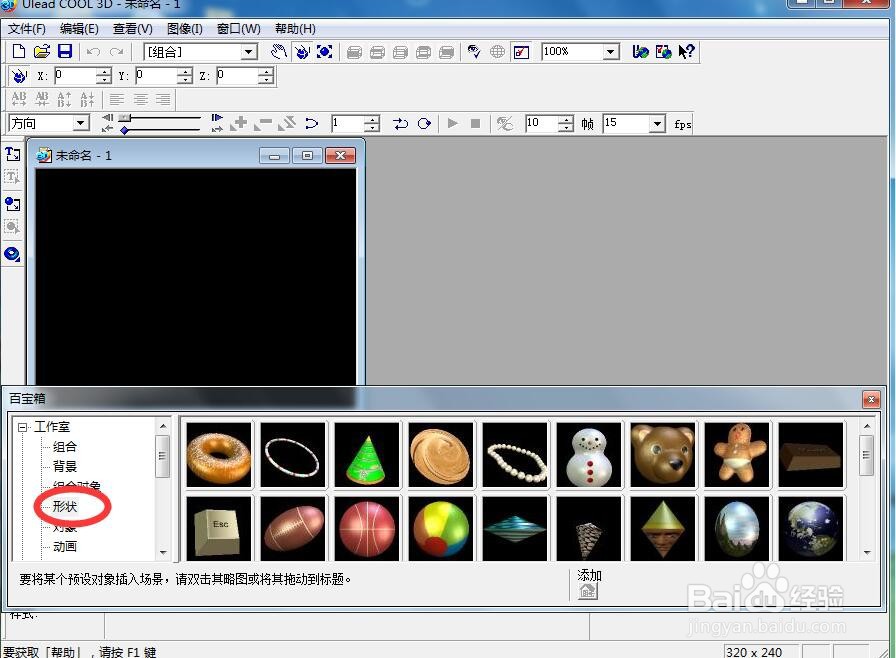Open the 窗口(W) menu

coord(238,29)
